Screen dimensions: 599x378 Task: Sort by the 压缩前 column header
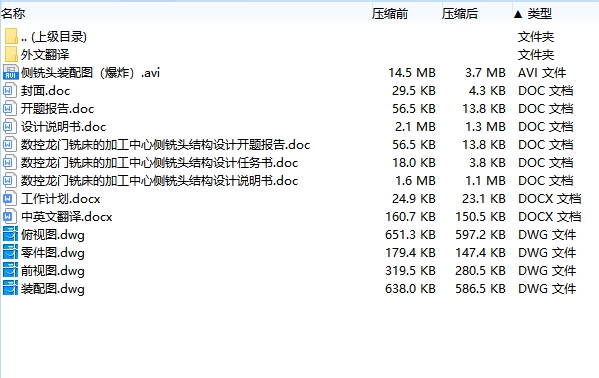click(390, 14)
